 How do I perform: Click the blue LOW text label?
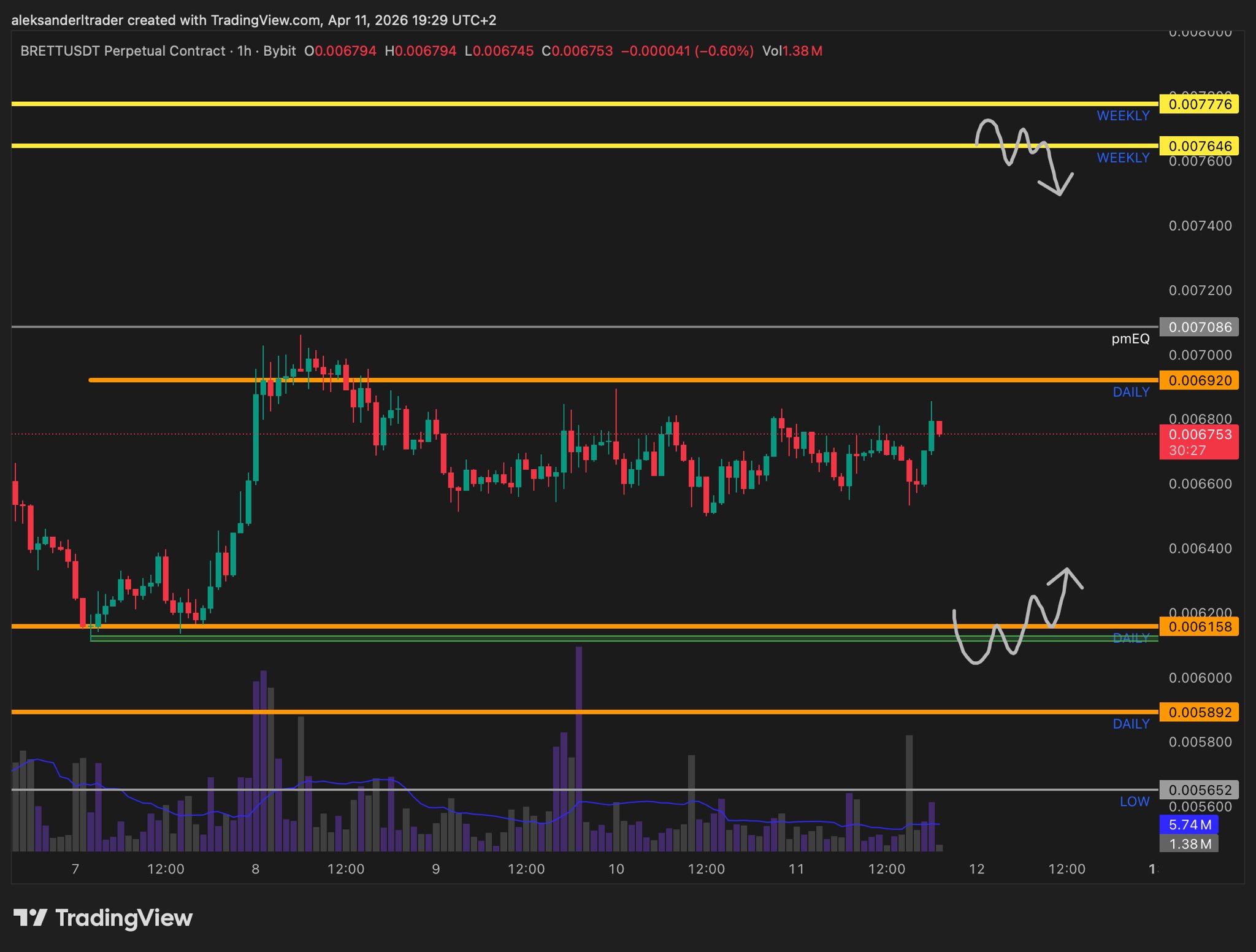[x=1134, y=802]
